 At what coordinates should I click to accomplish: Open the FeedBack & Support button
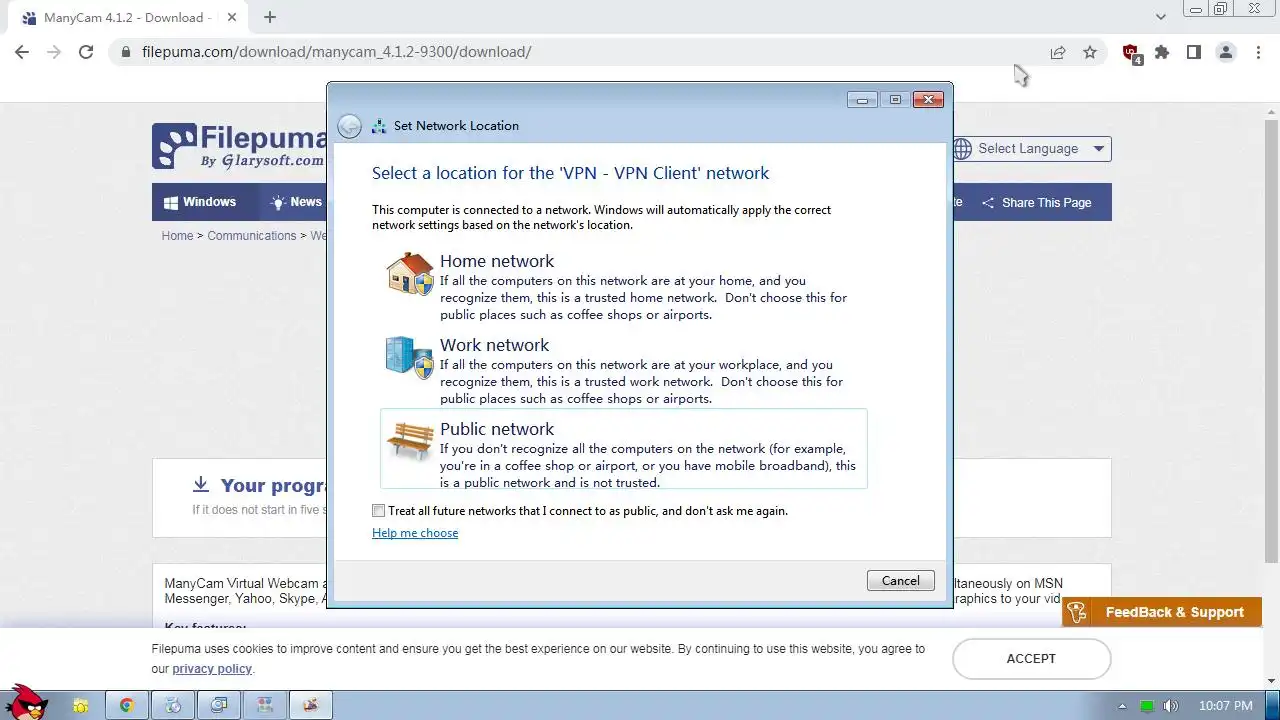1162,612
